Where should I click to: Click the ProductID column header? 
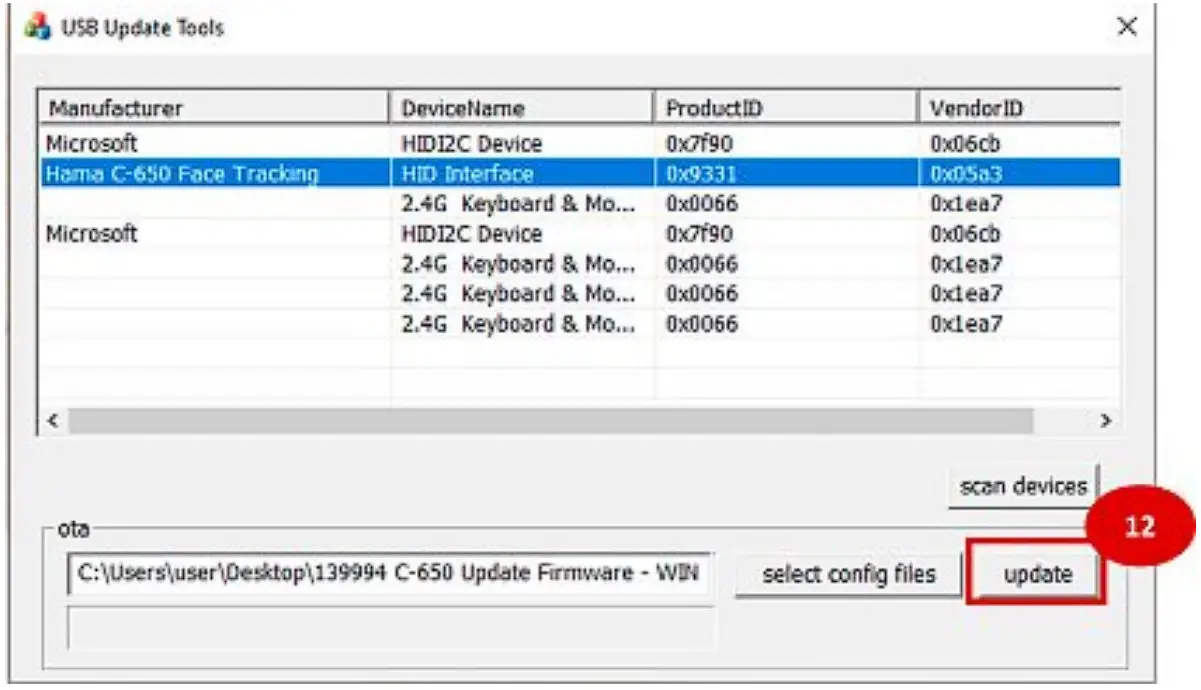point(785,108)
